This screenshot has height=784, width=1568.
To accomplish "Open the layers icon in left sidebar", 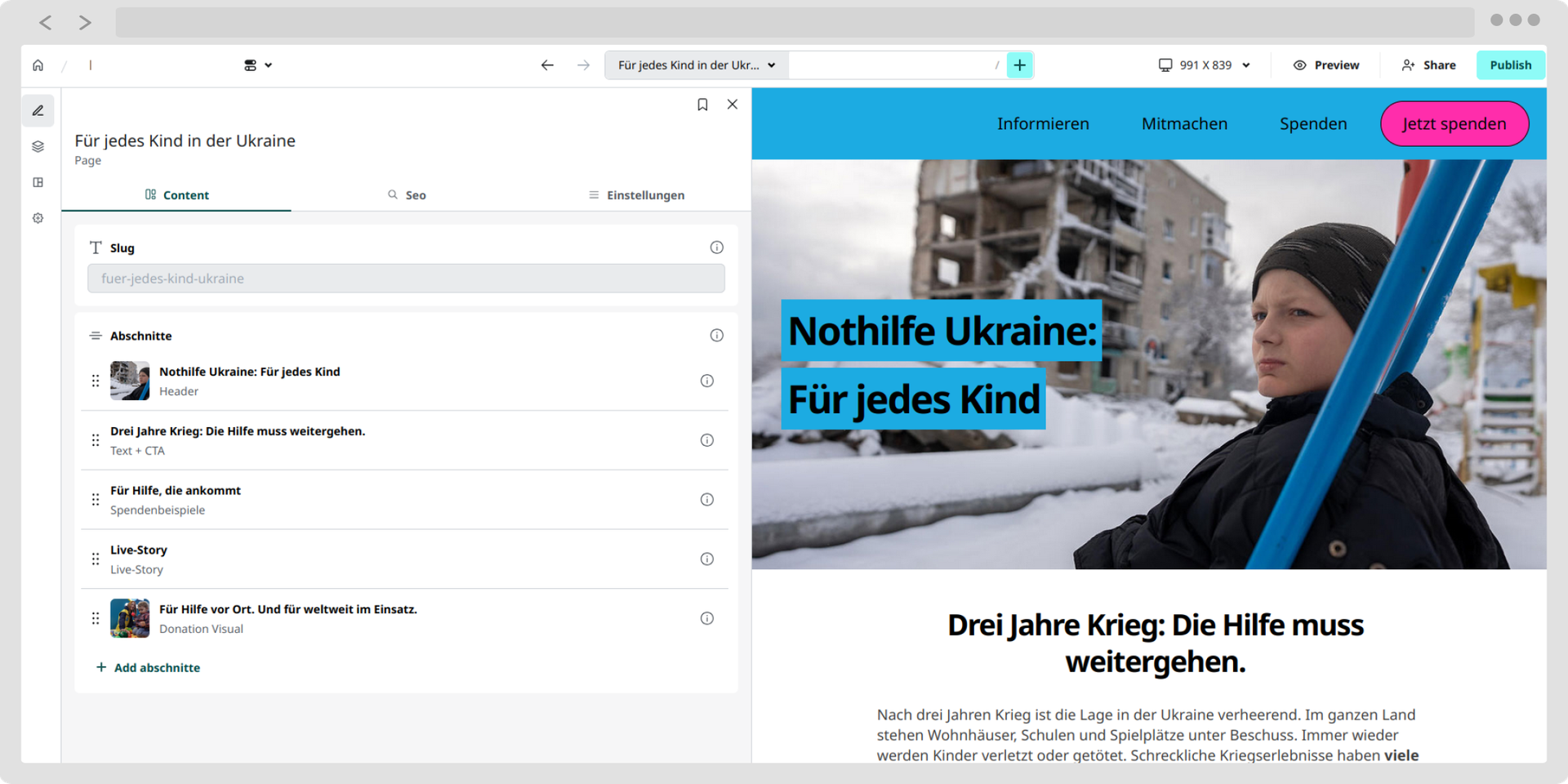I will (x=38, y=147).
